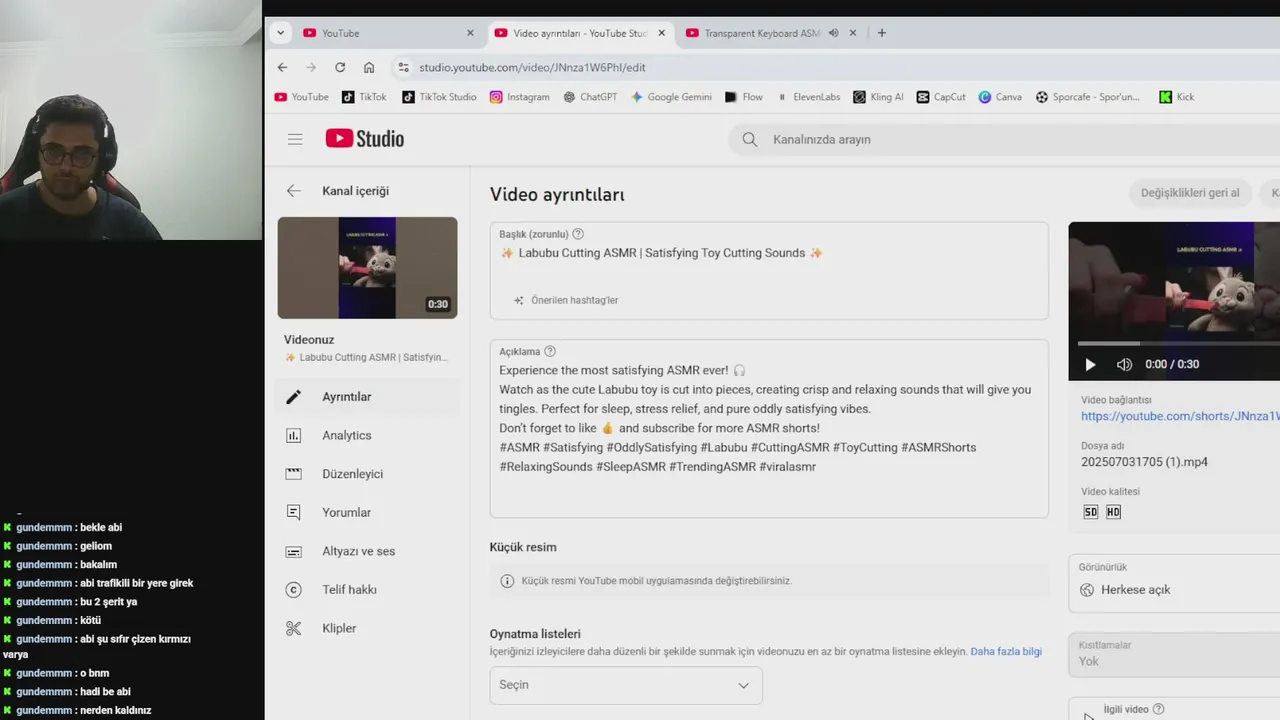Screen dimensions: 1280x720
Task: Click help icon beside İlgili video
Action: [x=1158, y=709]
